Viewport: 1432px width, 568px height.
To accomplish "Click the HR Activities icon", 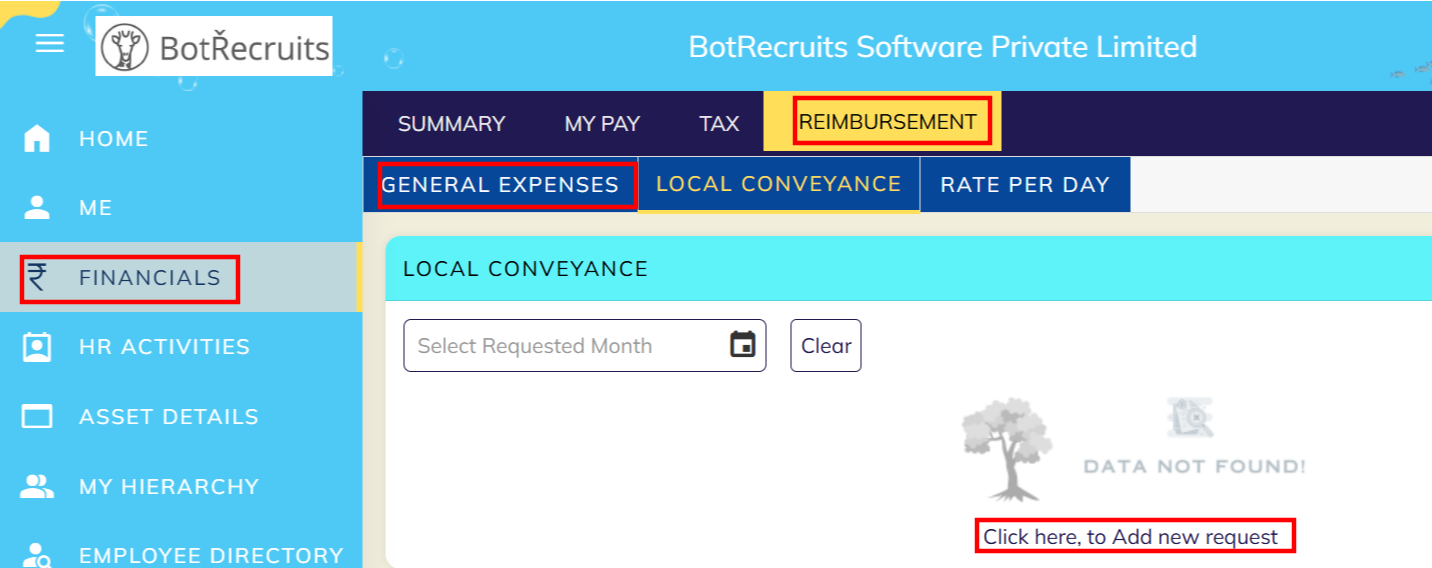I will pos(37,347).
